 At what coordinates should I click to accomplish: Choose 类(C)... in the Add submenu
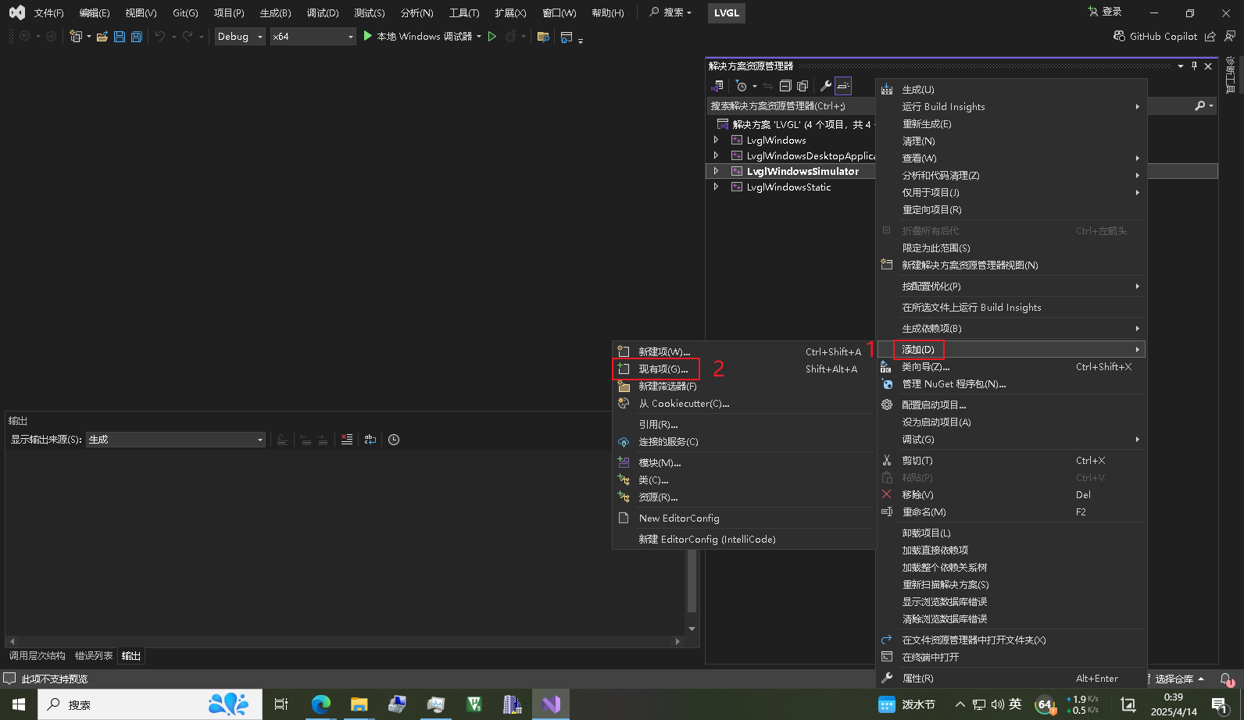[744, 480]
